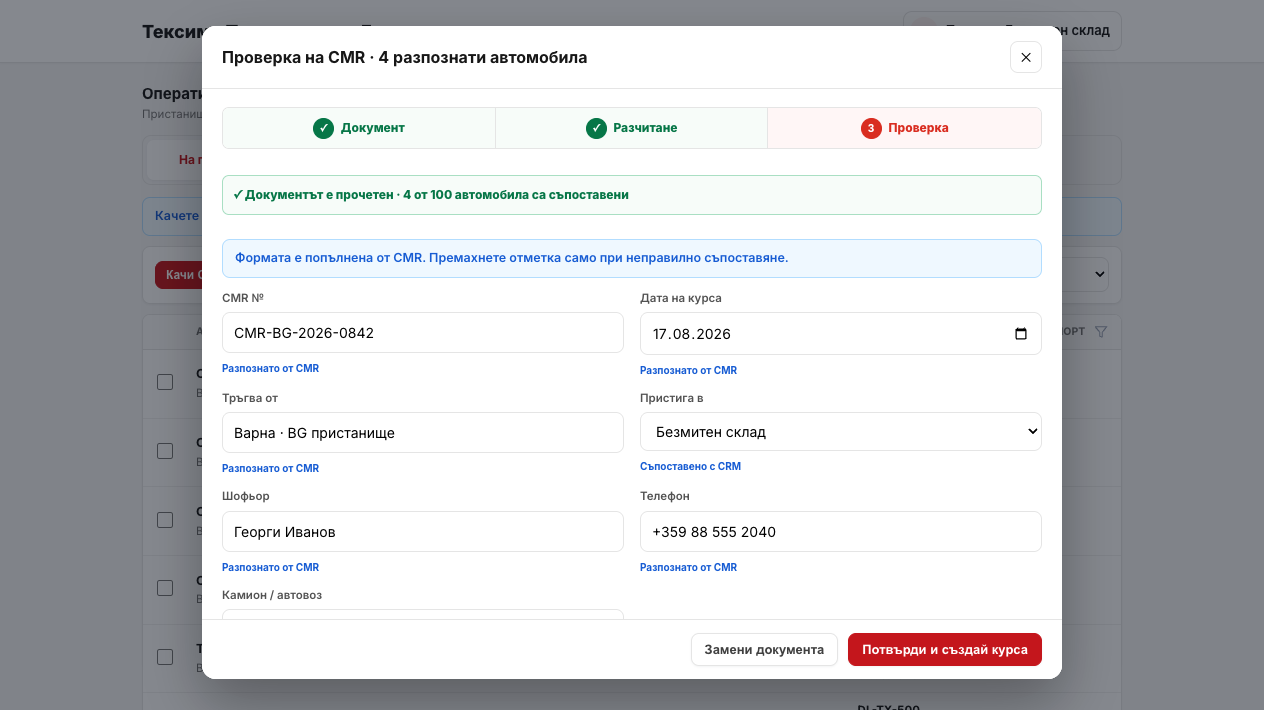This screenshot has width=1264, height=710.
Task: Click the blue note Формата е попълнена от CMR
Action: click(x=512, y=258)
